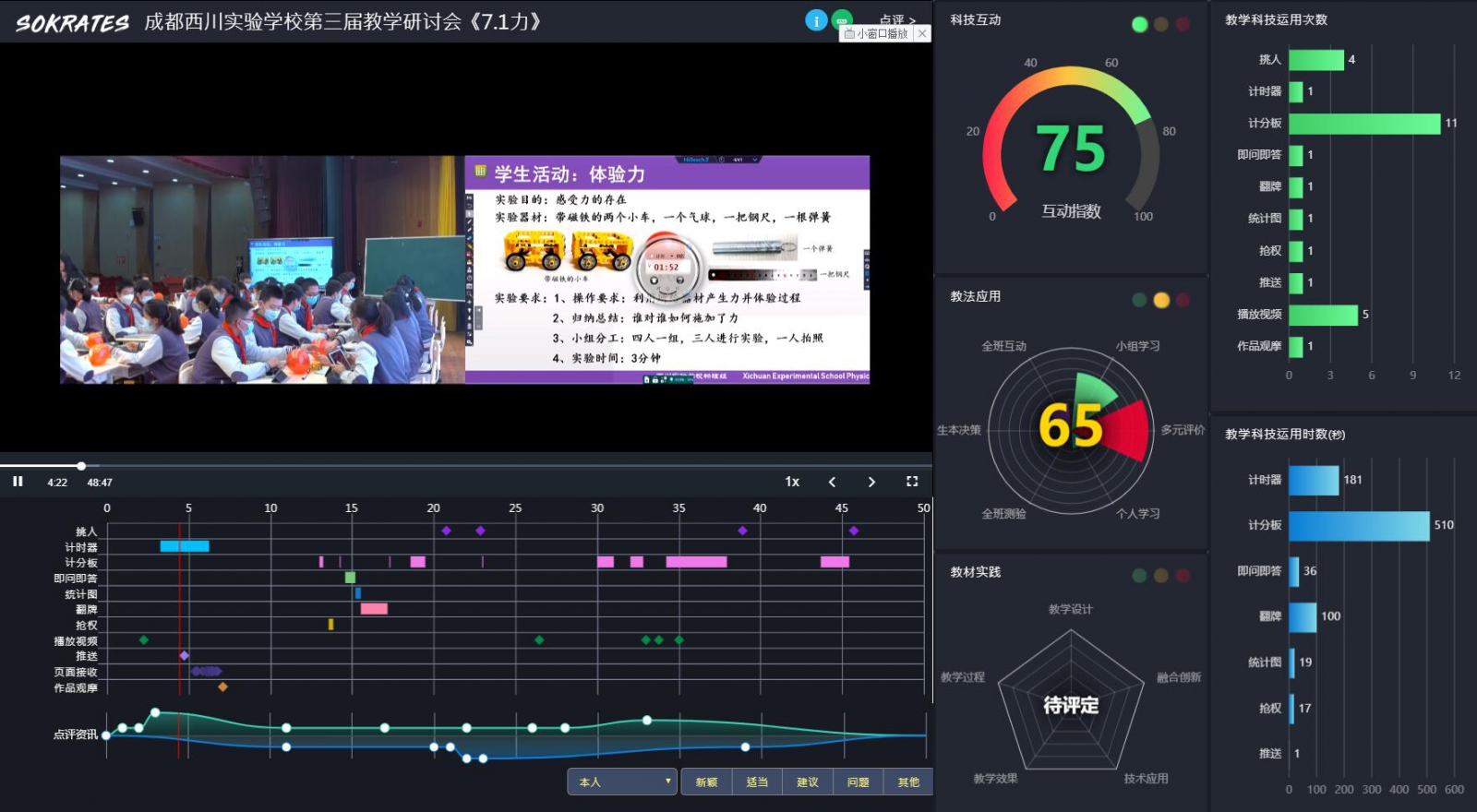Choose the 新颖 comment tab
Screen dimensions: 1477x812
706,782
